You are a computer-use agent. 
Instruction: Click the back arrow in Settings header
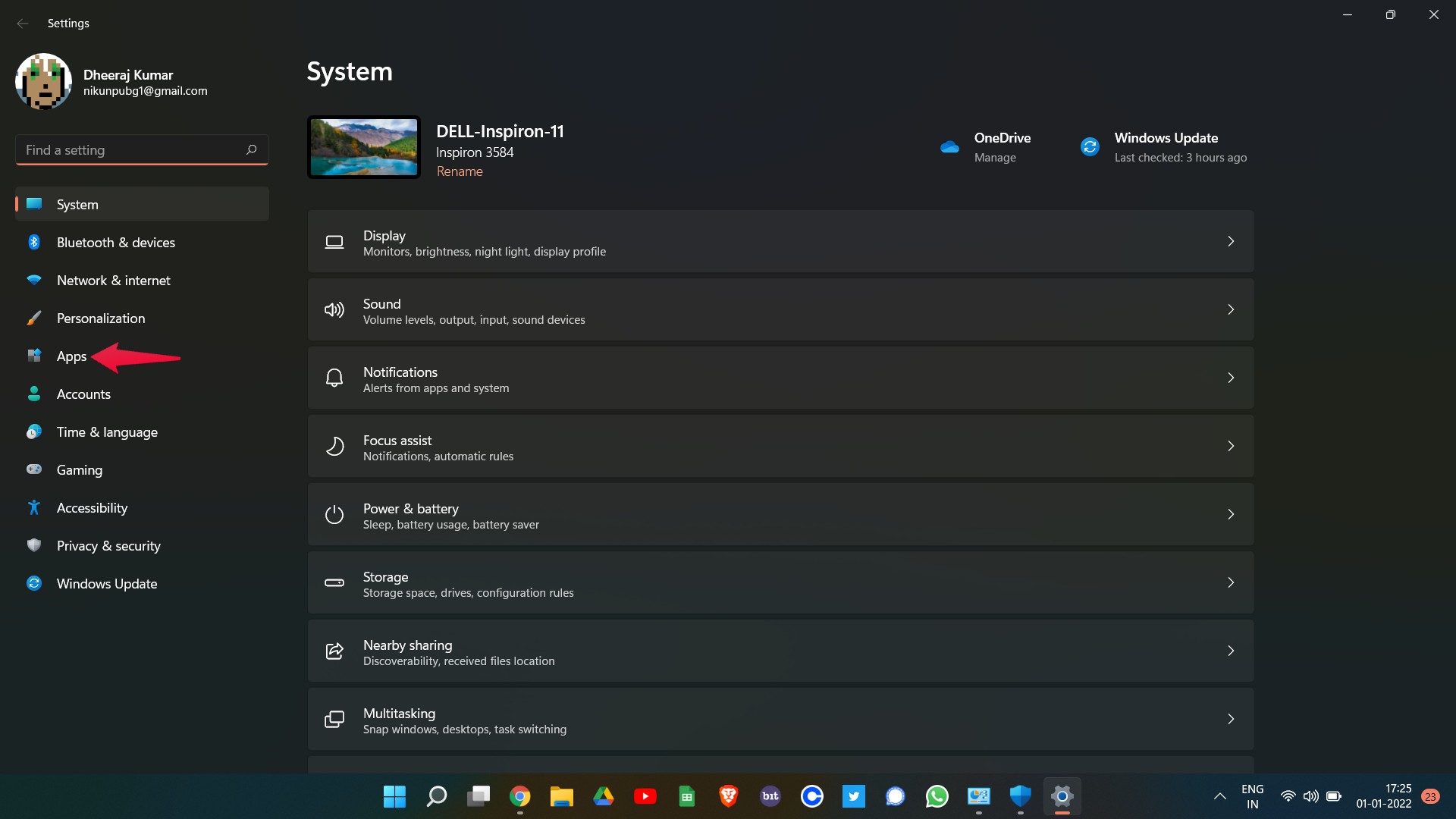[x=23, y=24]
